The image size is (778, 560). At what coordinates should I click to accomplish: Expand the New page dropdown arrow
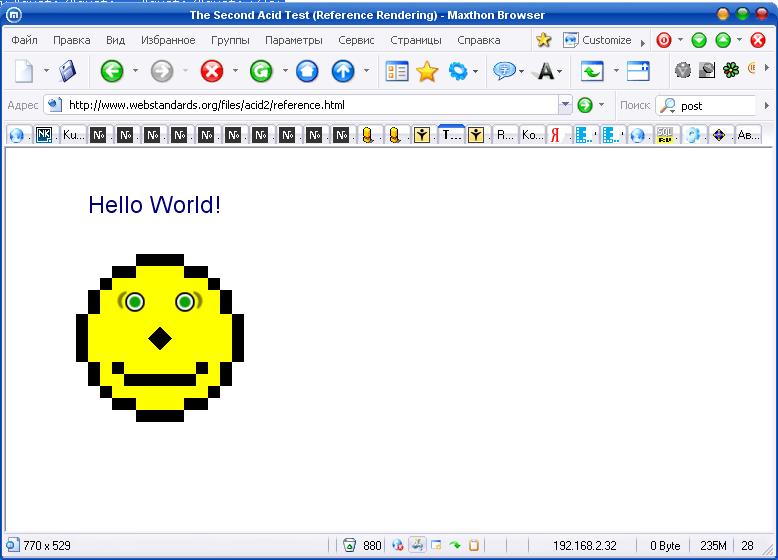pyautogui.click(x=46, y=71)
